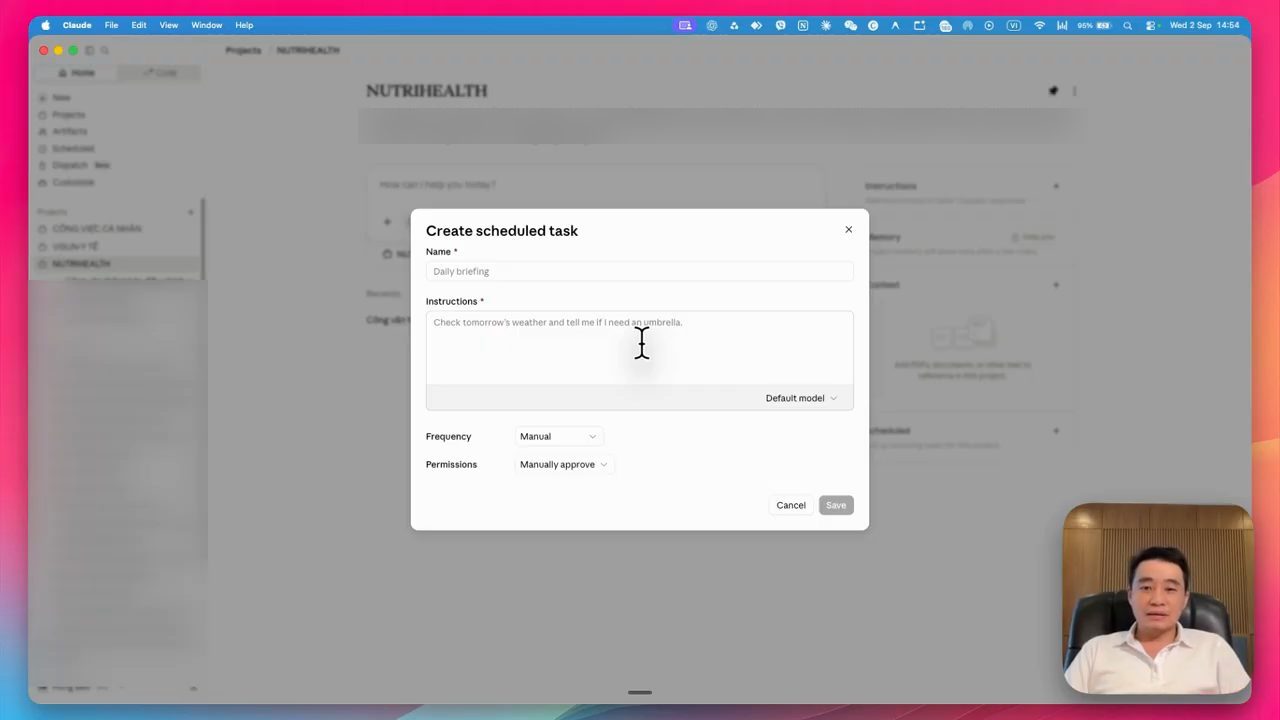Open the Edit menu
This screenshot has height=720, width=1280.
click(x=139, y=25)
